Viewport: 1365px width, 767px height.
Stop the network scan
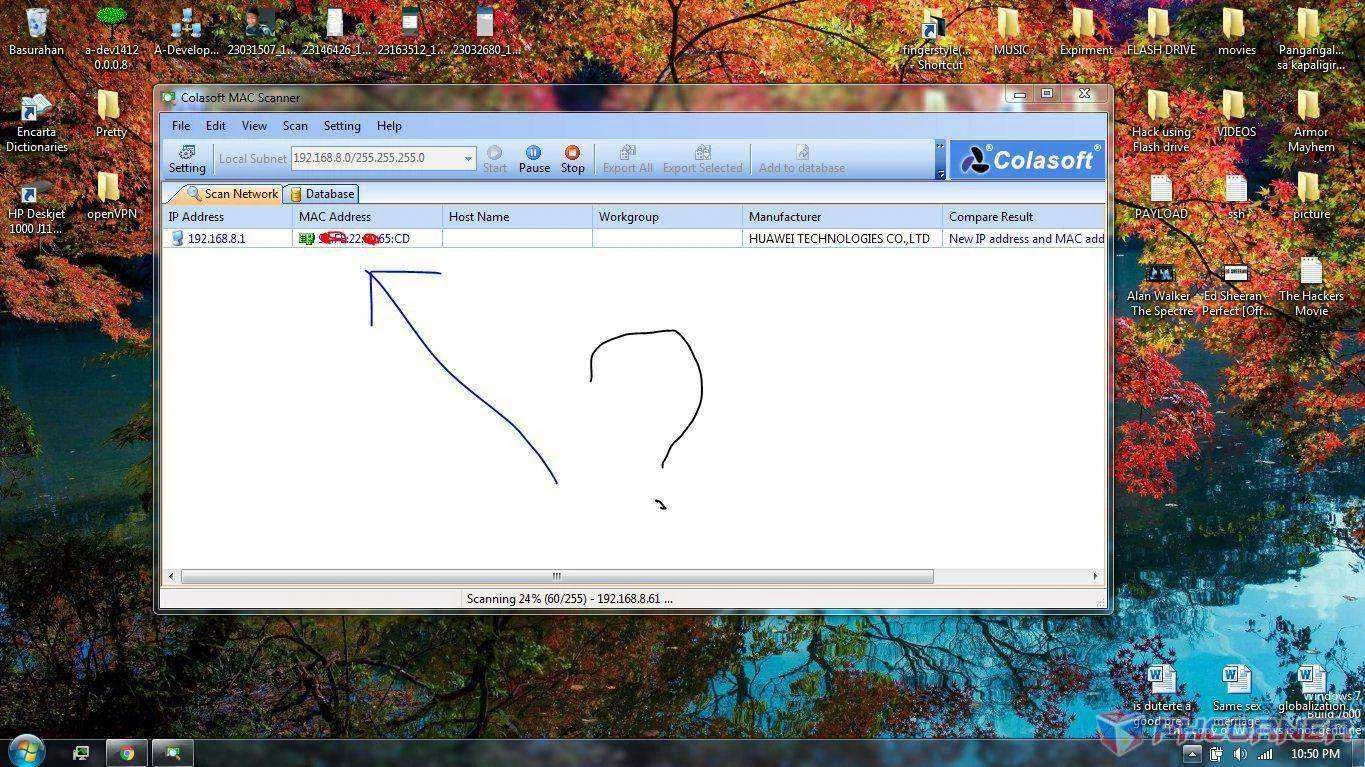(572, 159)
